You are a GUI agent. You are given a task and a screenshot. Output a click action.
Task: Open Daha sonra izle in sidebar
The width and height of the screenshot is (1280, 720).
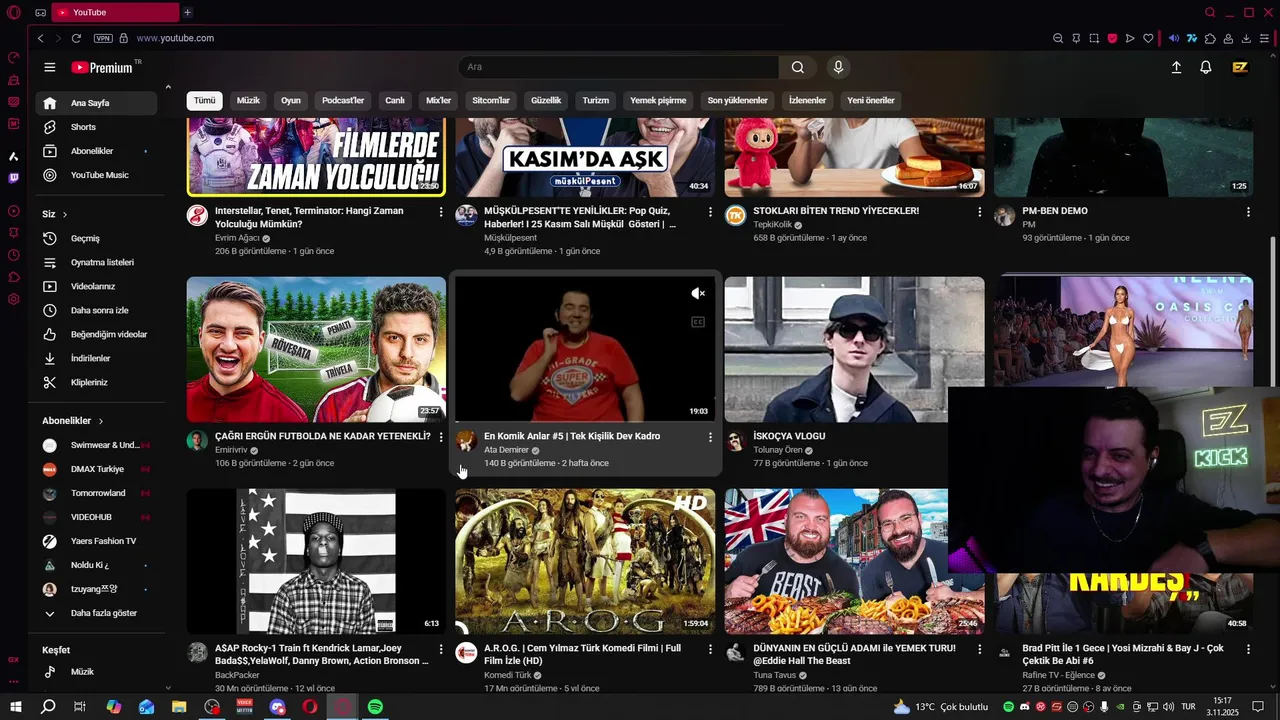click(97, 310)
